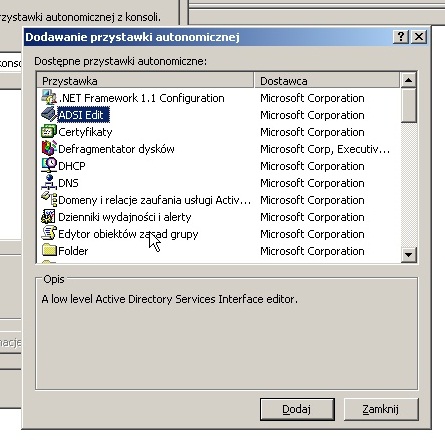Image resolution: width=445 pixels, height=440 pixels.
Task: Click the Defragmentator dysków icon
Action: (x=49, y=149)
